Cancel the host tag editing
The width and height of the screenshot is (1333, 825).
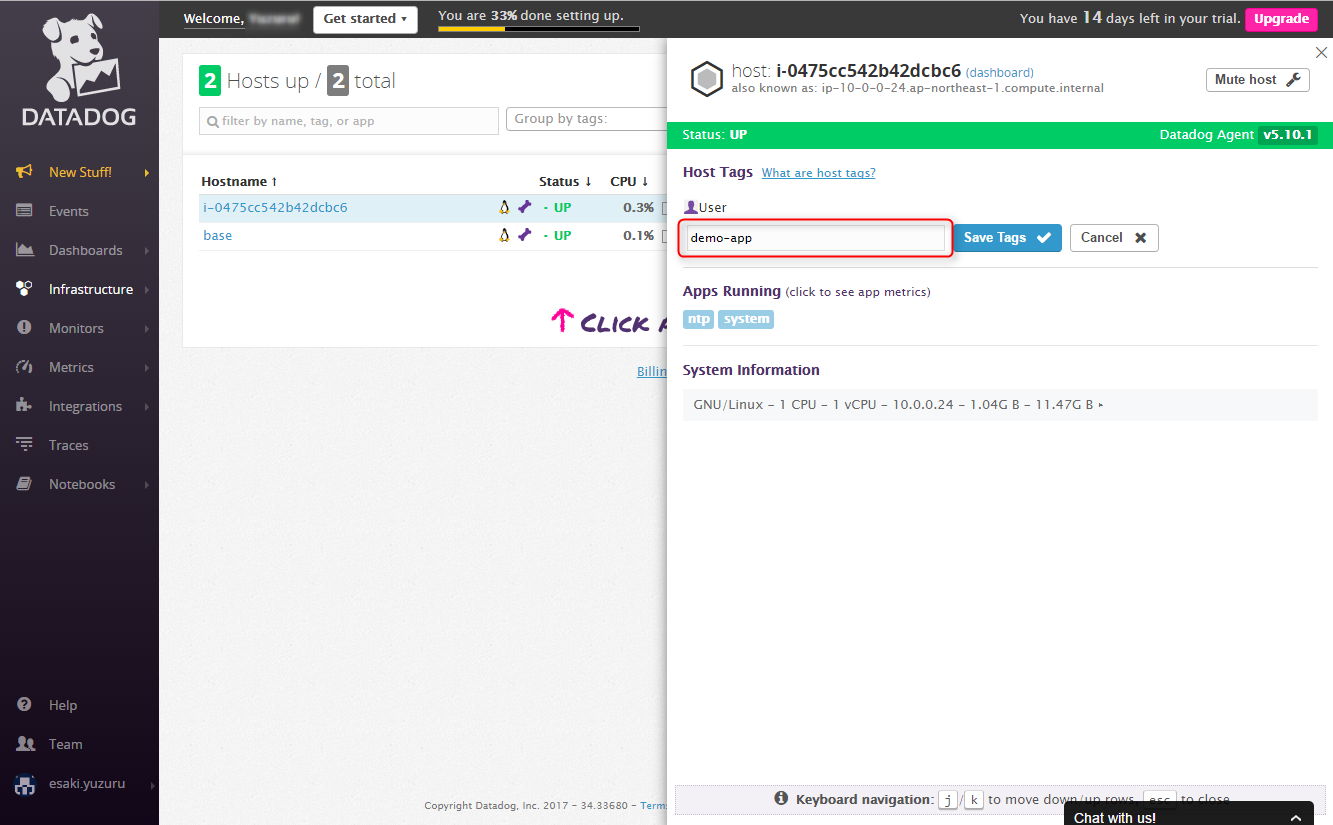point(1114,238)
